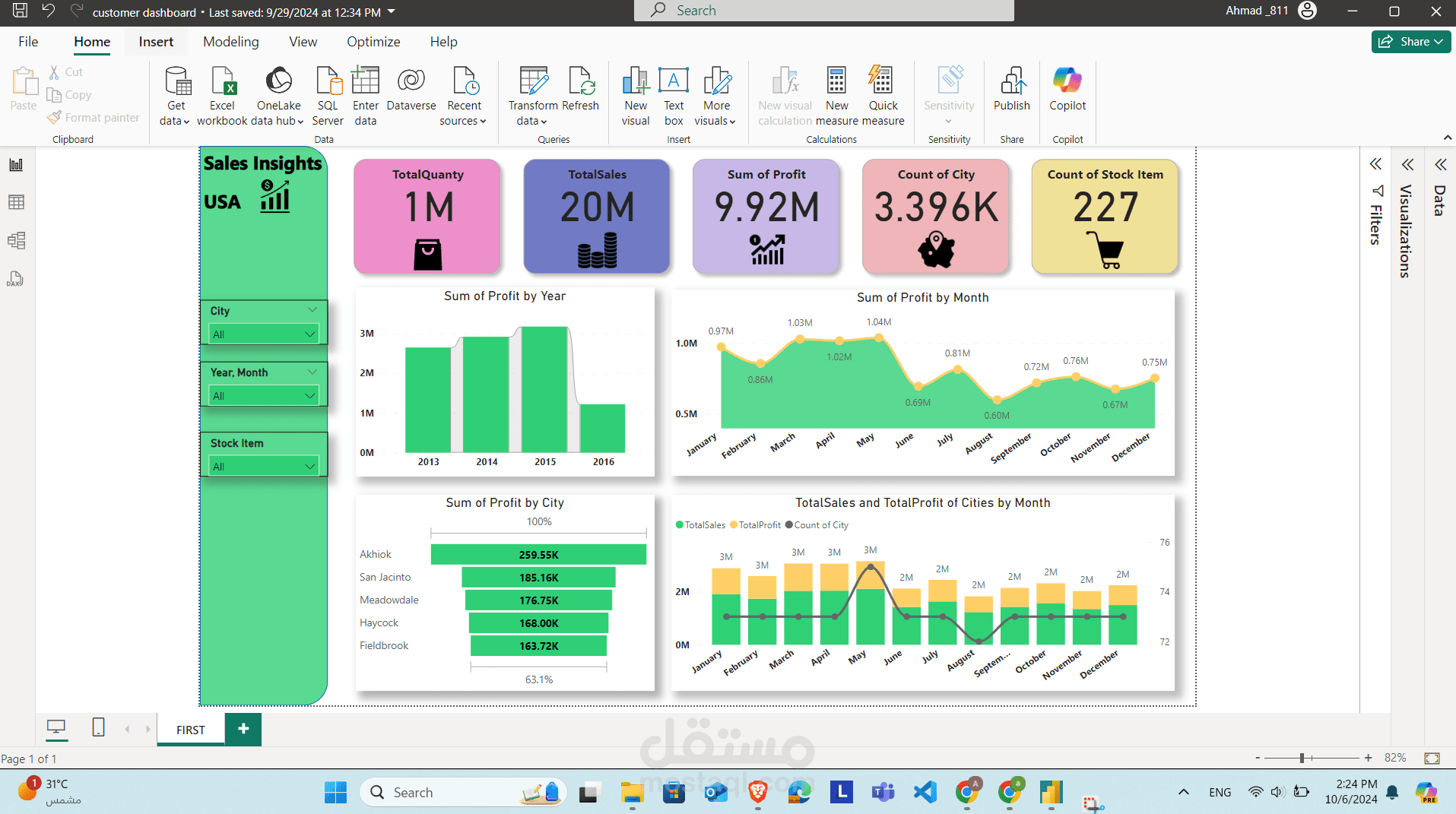Switch to Report view icon
This screenshot has height=814, width=1456.
click(16, 165)
